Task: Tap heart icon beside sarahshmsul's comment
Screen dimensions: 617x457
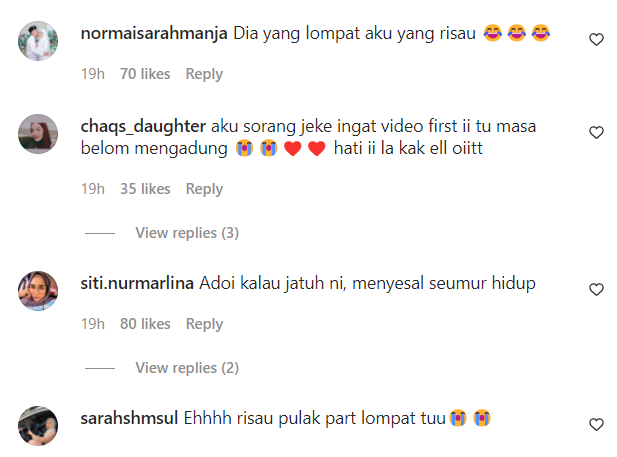Action: (x=596, y=424)
